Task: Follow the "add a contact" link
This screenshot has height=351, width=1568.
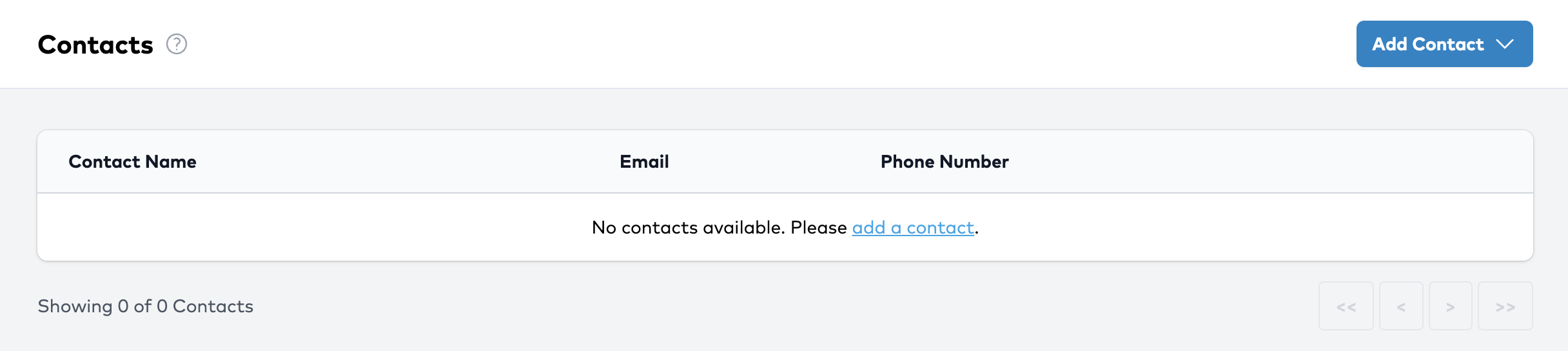Action: (912, 228)
